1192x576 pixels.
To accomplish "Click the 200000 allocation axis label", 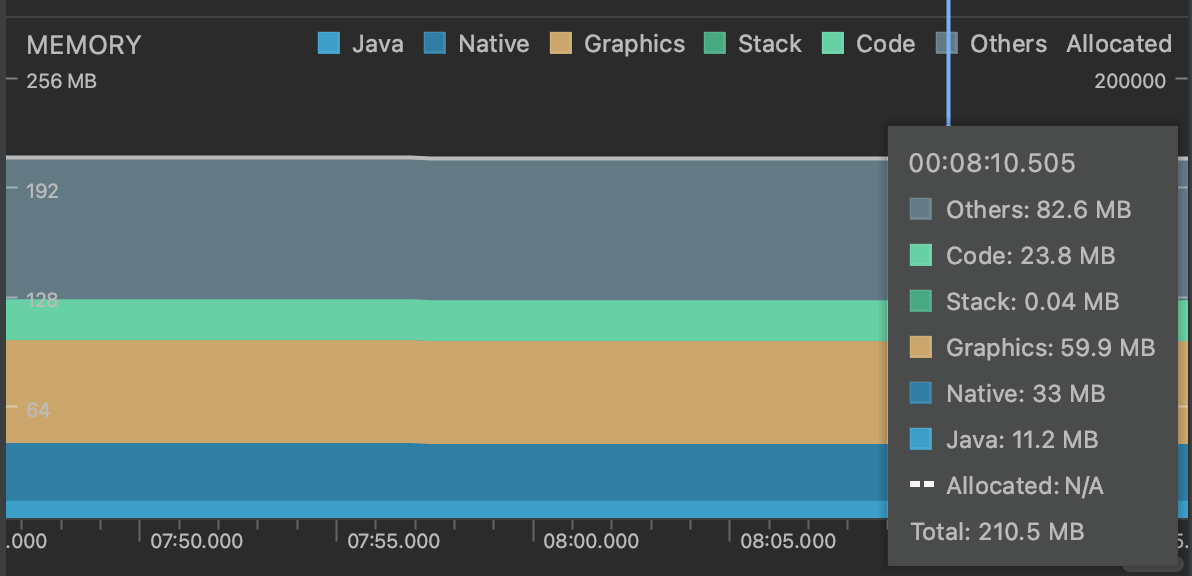I will 1130,81.
